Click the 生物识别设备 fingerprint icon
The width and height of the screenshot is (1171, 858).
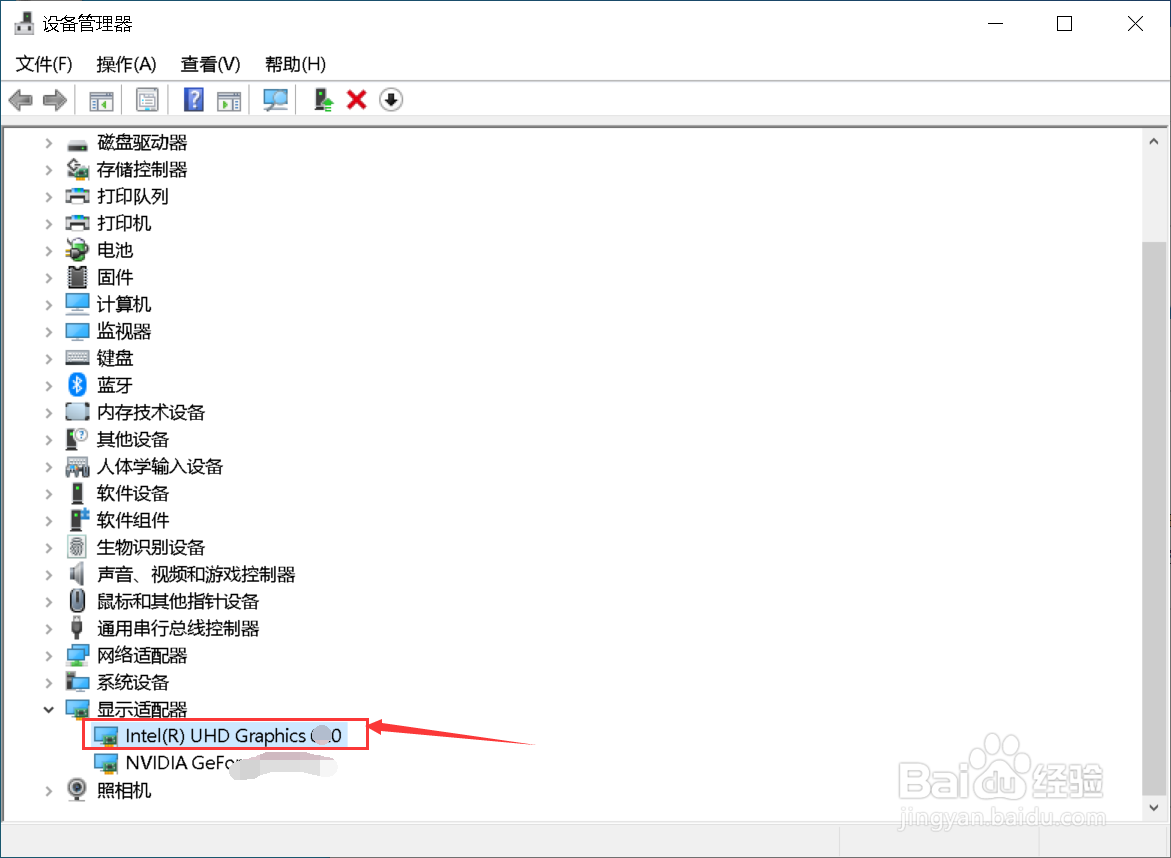click(77, 547)
